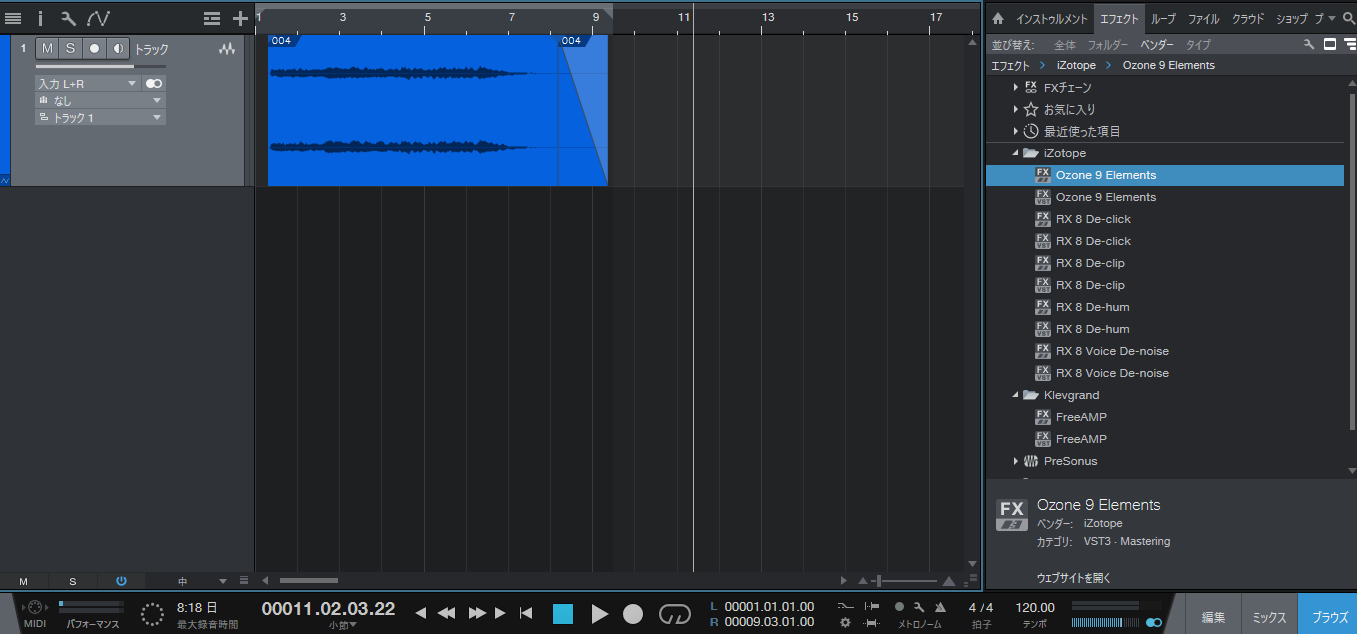Solo track 1 with S button
Image resolution: width=1357 pixels, height=634 pixels.
point(70,48)
